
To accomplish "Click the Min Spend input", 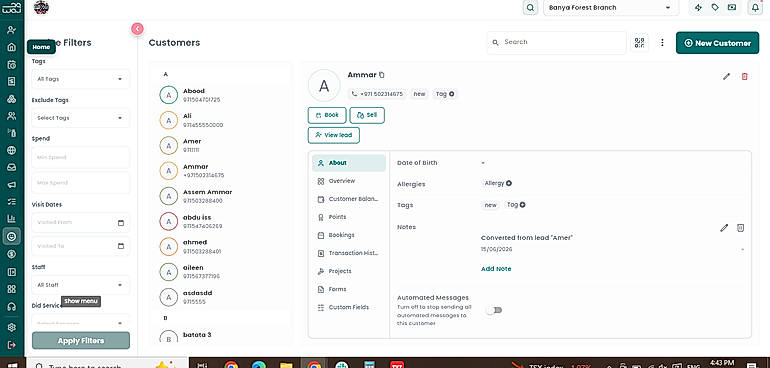I will [81, 157].
